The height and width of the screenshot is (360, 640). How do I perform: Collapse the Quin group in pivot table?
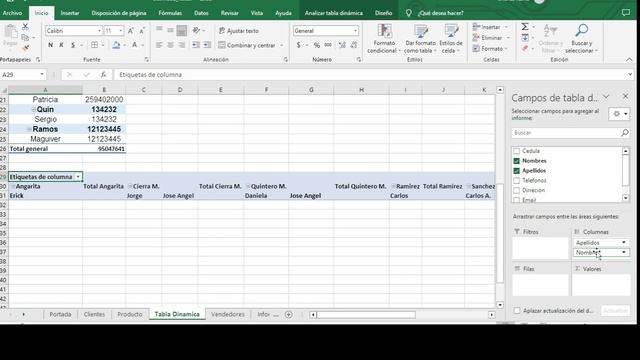33,109
